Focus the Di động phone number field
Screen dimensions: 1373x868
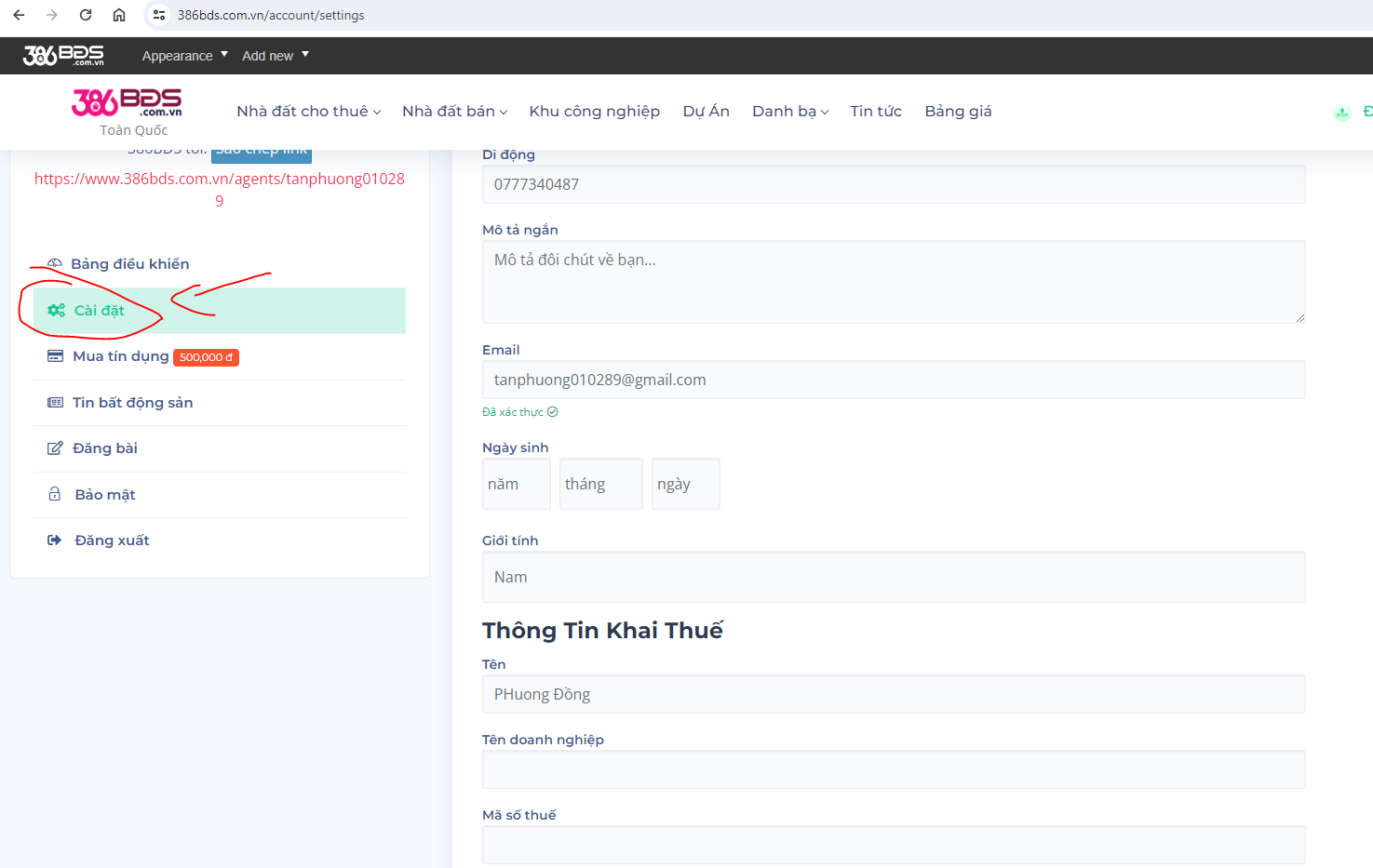[894, 184]
